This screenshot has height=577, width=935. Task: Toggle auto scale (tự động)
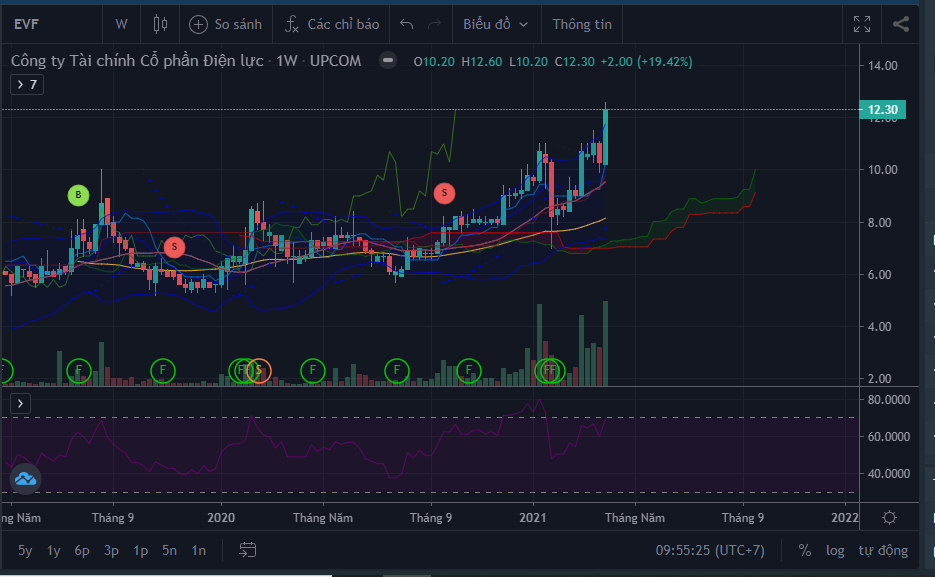[883, 550]
